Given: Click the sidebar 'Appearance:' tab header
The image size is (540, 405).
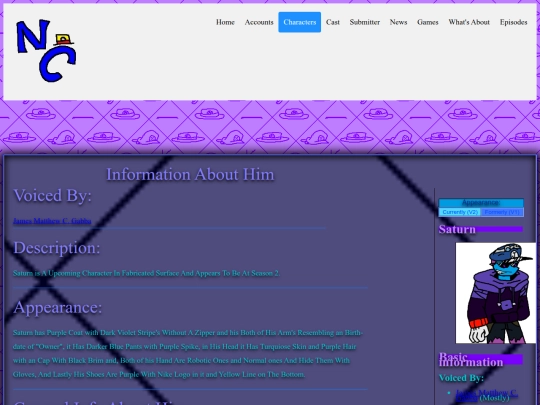Looking at the screenshot, I should click(x=481, y=203).
